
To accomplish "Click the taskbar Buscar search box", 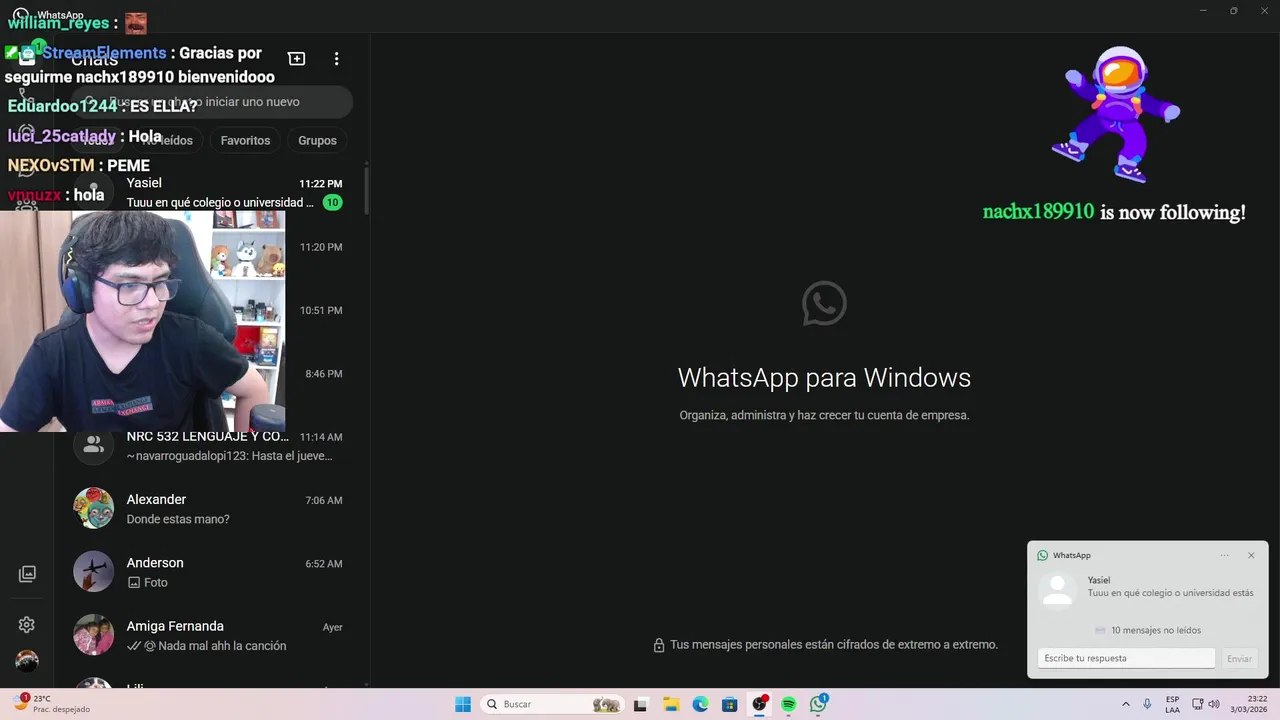I will click(x=551, y=704).
